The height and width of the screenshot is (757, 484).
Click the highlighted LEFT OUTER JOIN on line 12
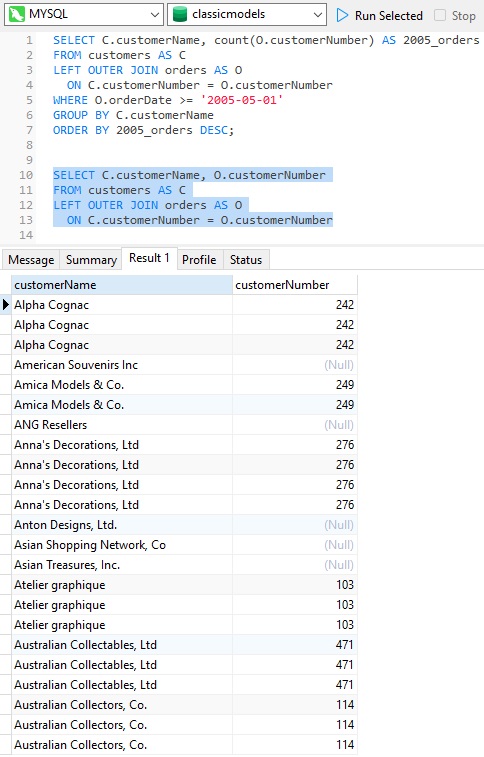click(106, 205)
